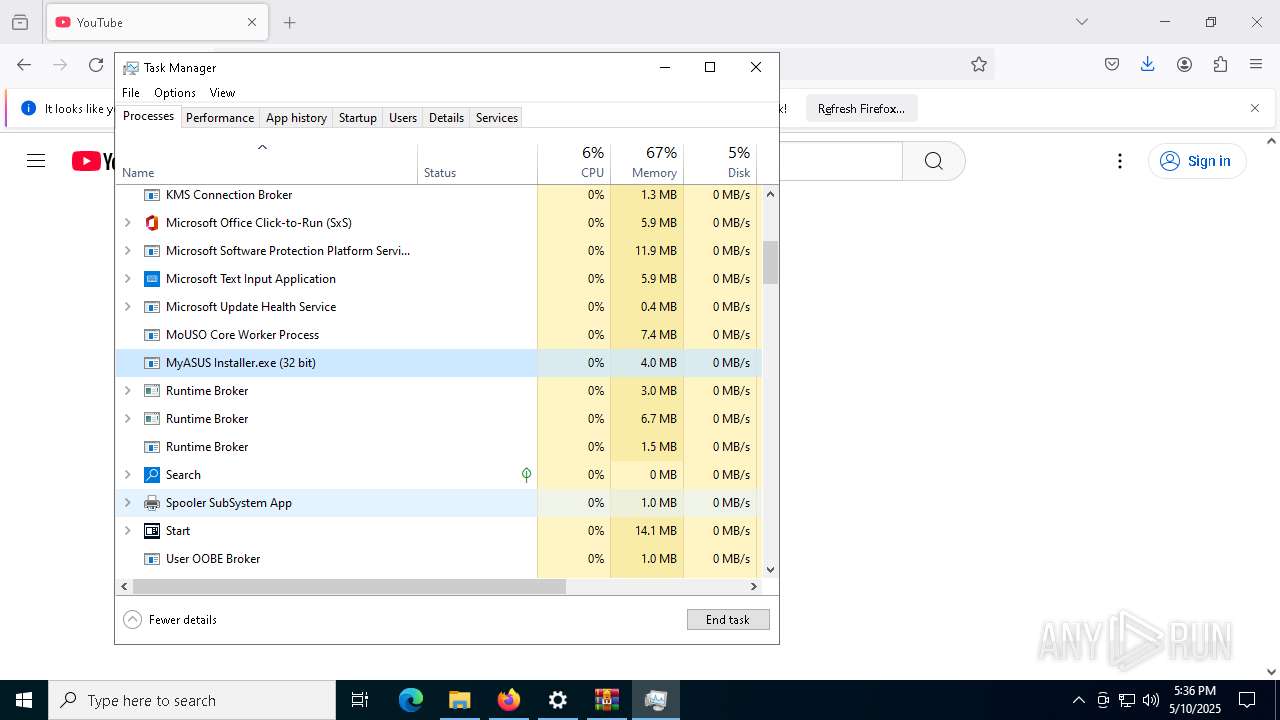This screenshot has width=1280, height=720.
Task: Click the Microsoft Office Click-to-Run icon
Action: pyautogui.click(x=152, y=223)
